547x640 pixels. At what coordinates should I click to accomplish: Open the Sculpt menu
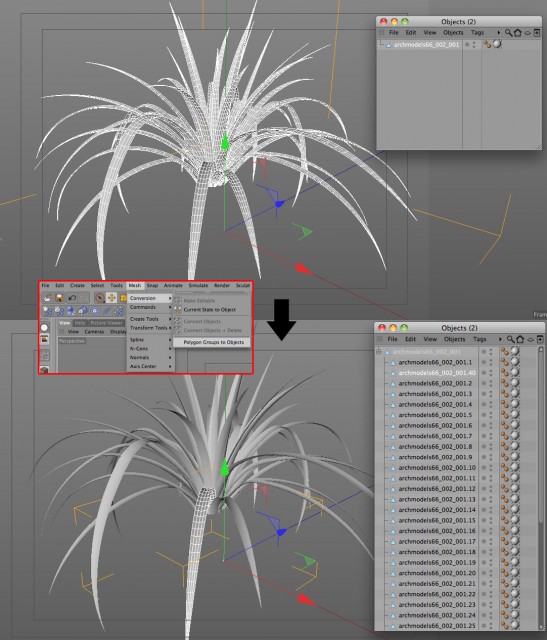pyautogui.click(x=242, y=285)
